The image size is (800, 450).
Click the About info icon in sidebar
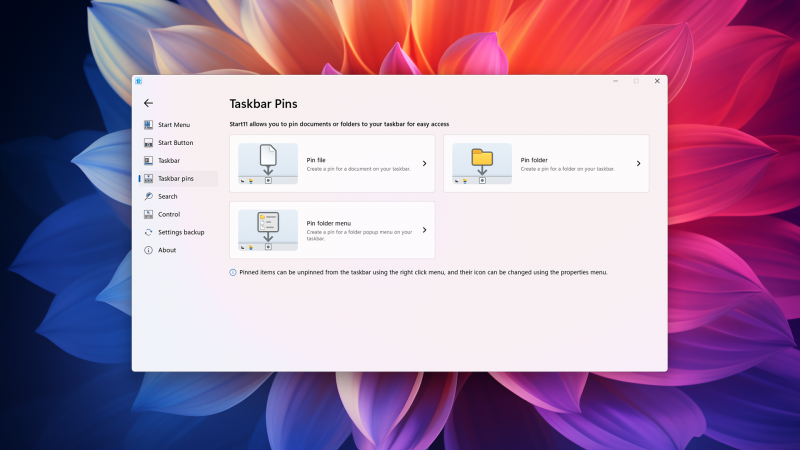pyautogui.click(x=148, y=250)
